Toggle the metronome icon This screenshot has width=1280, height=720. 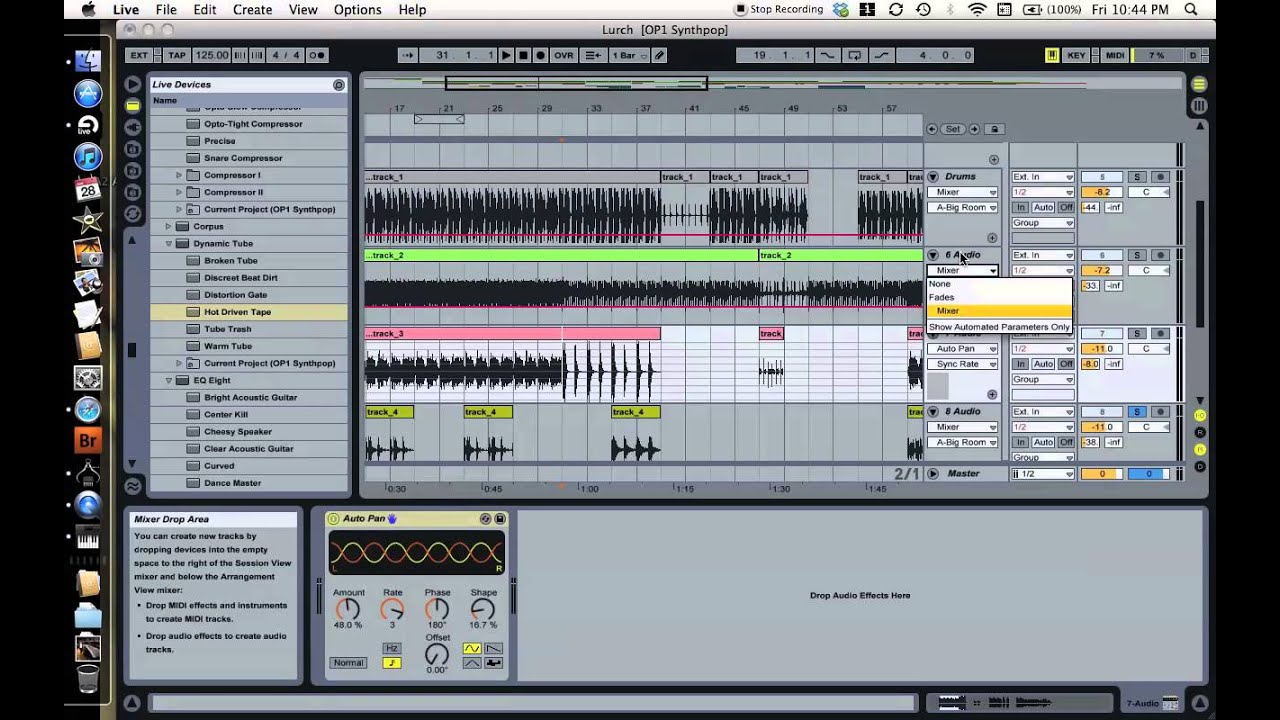tap(317, 55)
